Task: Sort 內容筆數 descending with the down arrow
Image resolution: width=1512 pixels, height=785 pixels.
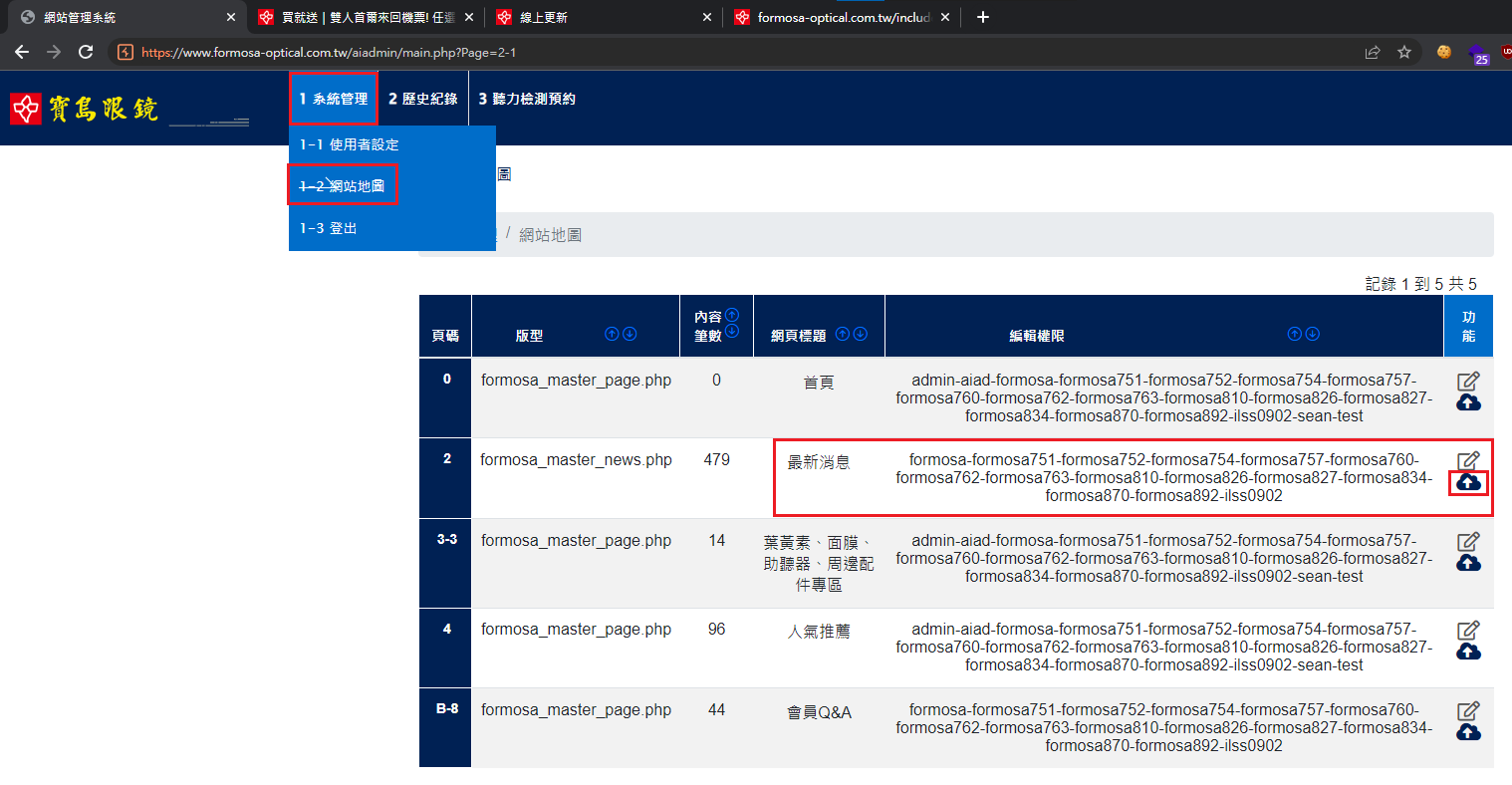Action: (x=732, y=332)
